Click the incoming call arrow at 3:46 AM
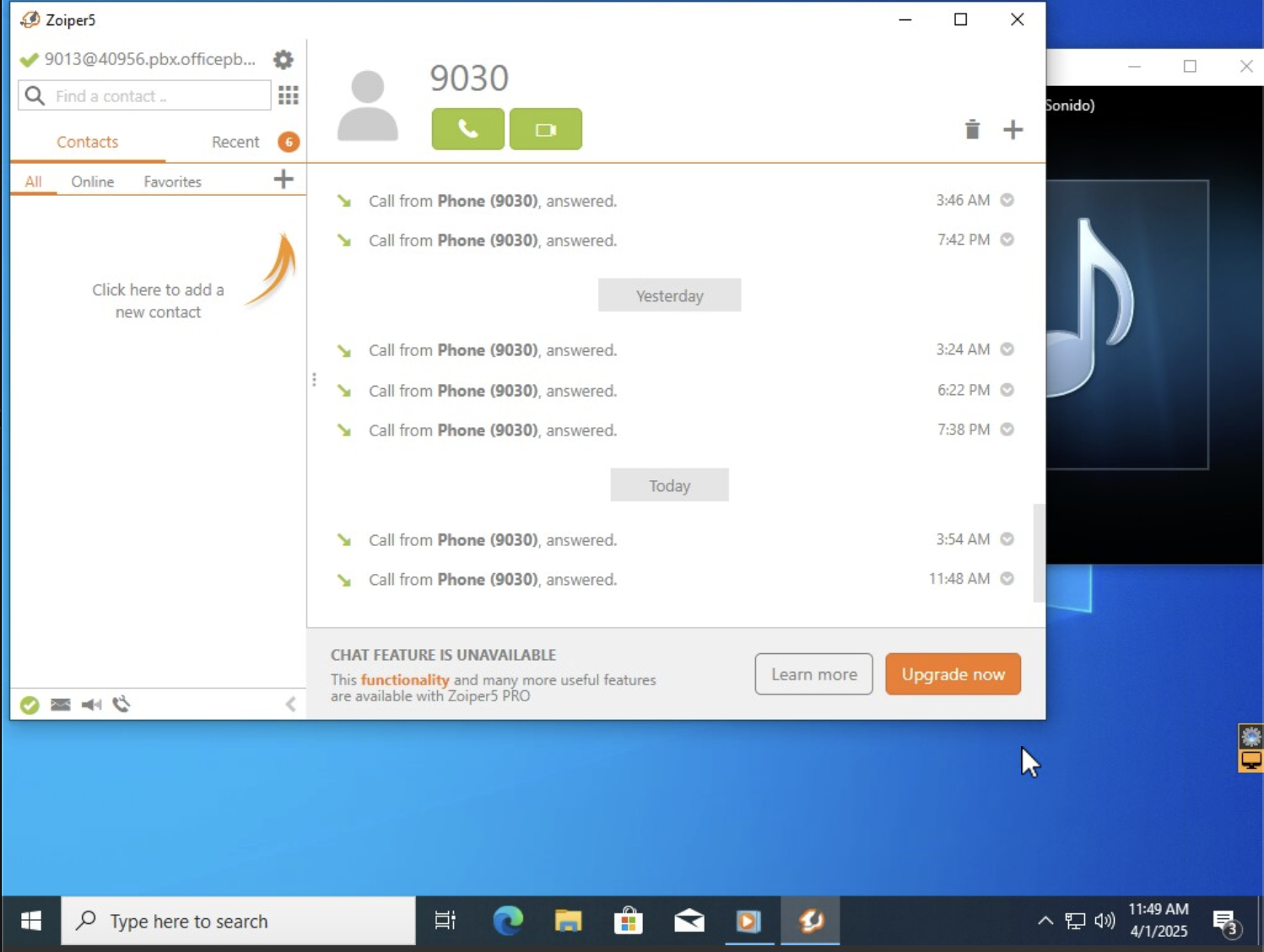The image size is (1264, 952). click(x=344, y=201)
